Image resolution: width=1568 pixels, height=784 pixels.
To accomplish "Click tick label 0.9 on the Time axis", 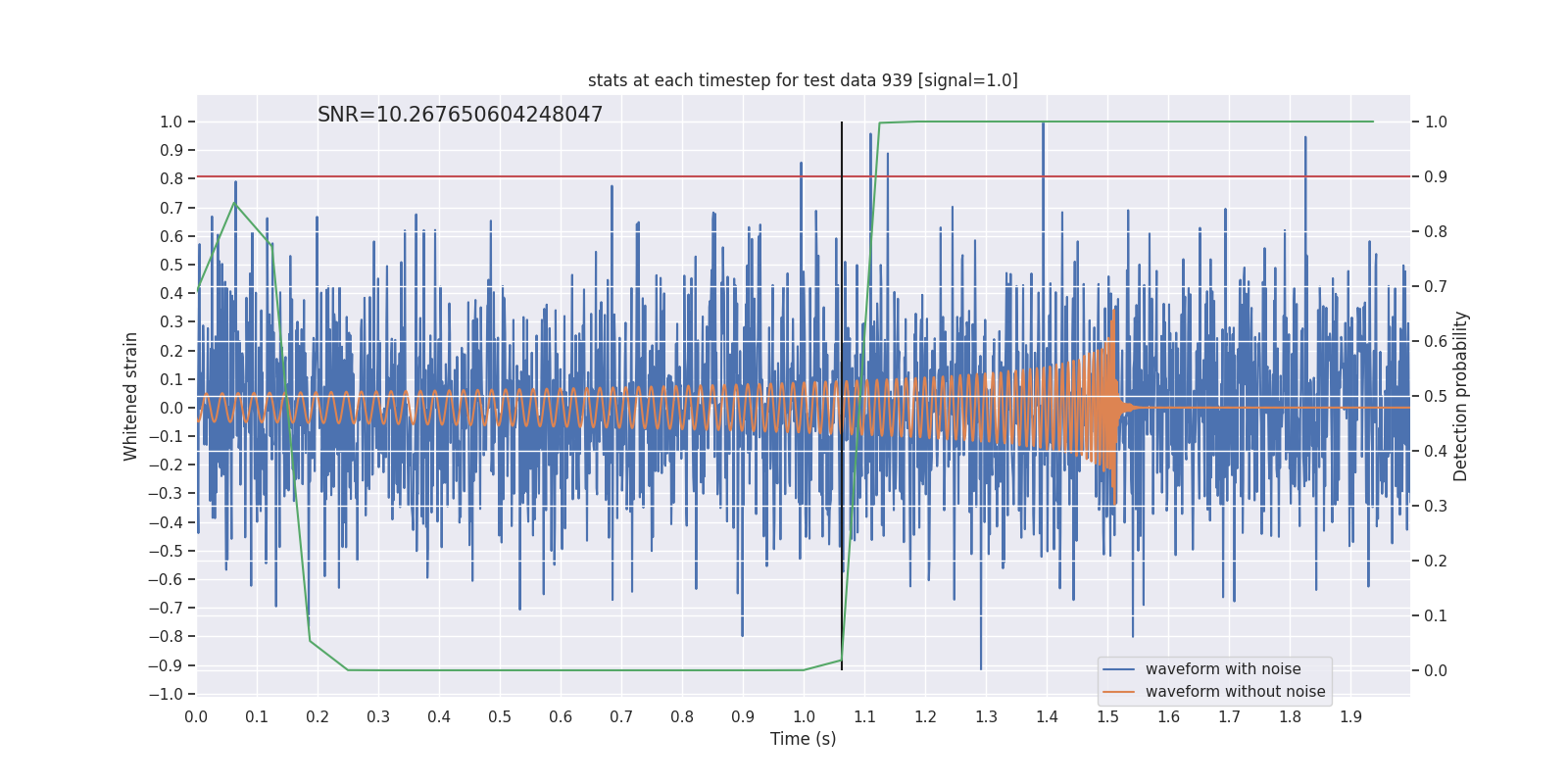I will [x=743, y=716].
